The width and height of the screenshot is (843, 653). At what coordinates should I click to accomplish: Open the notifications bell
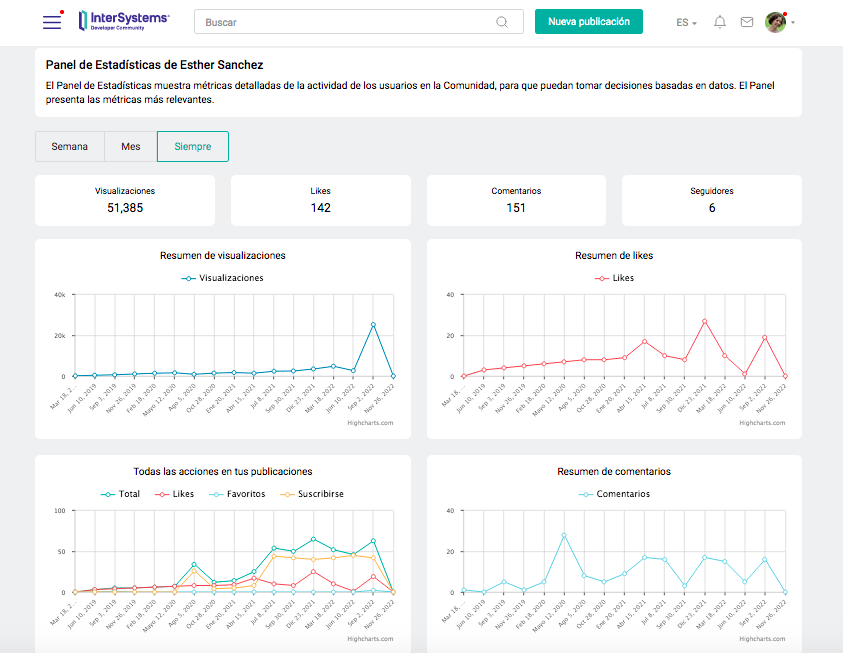point(720,22)
